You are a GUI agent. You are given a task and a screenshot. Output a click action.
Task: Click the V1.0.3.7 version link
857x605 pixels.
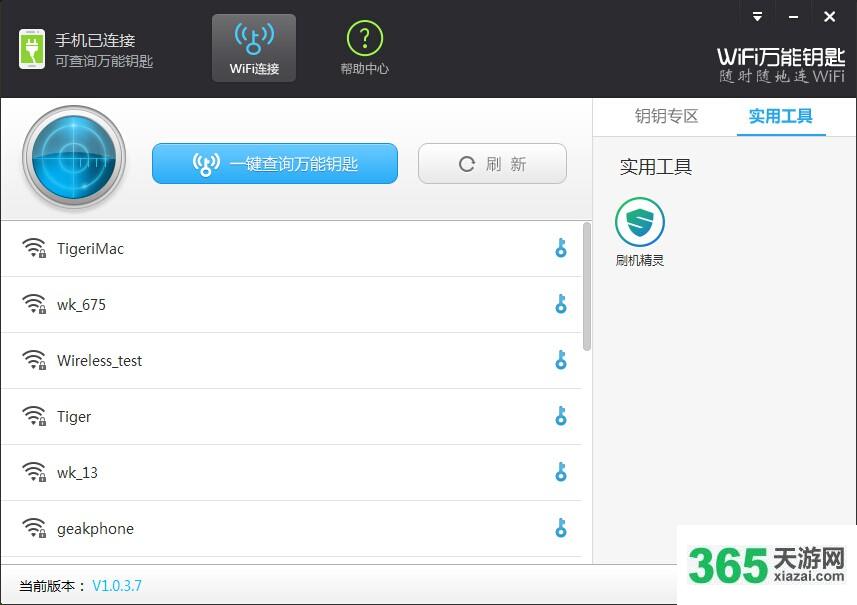pyautogui.click(x=117, y=586)
